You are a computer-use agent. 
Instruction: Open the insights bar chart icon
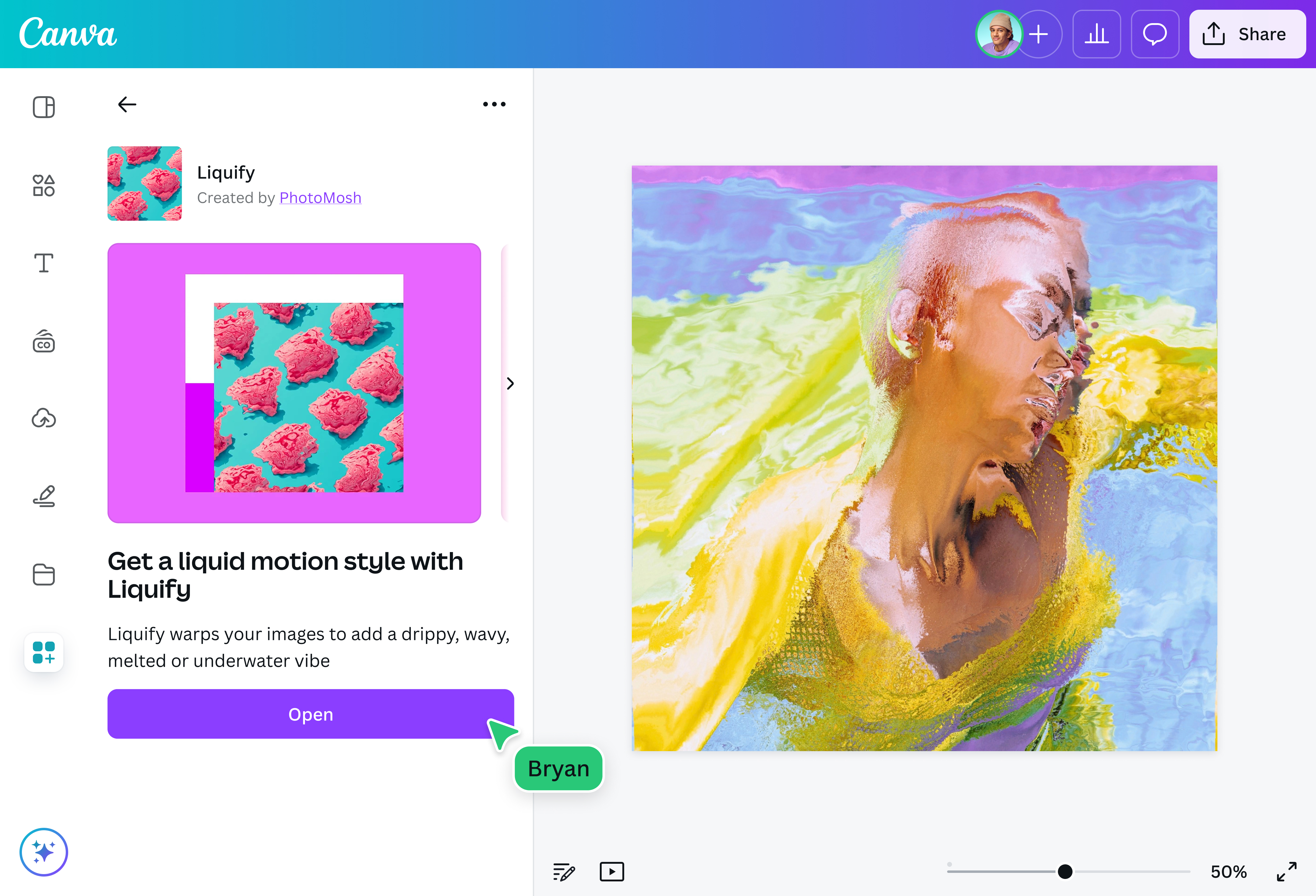(x=1097, y=34)
